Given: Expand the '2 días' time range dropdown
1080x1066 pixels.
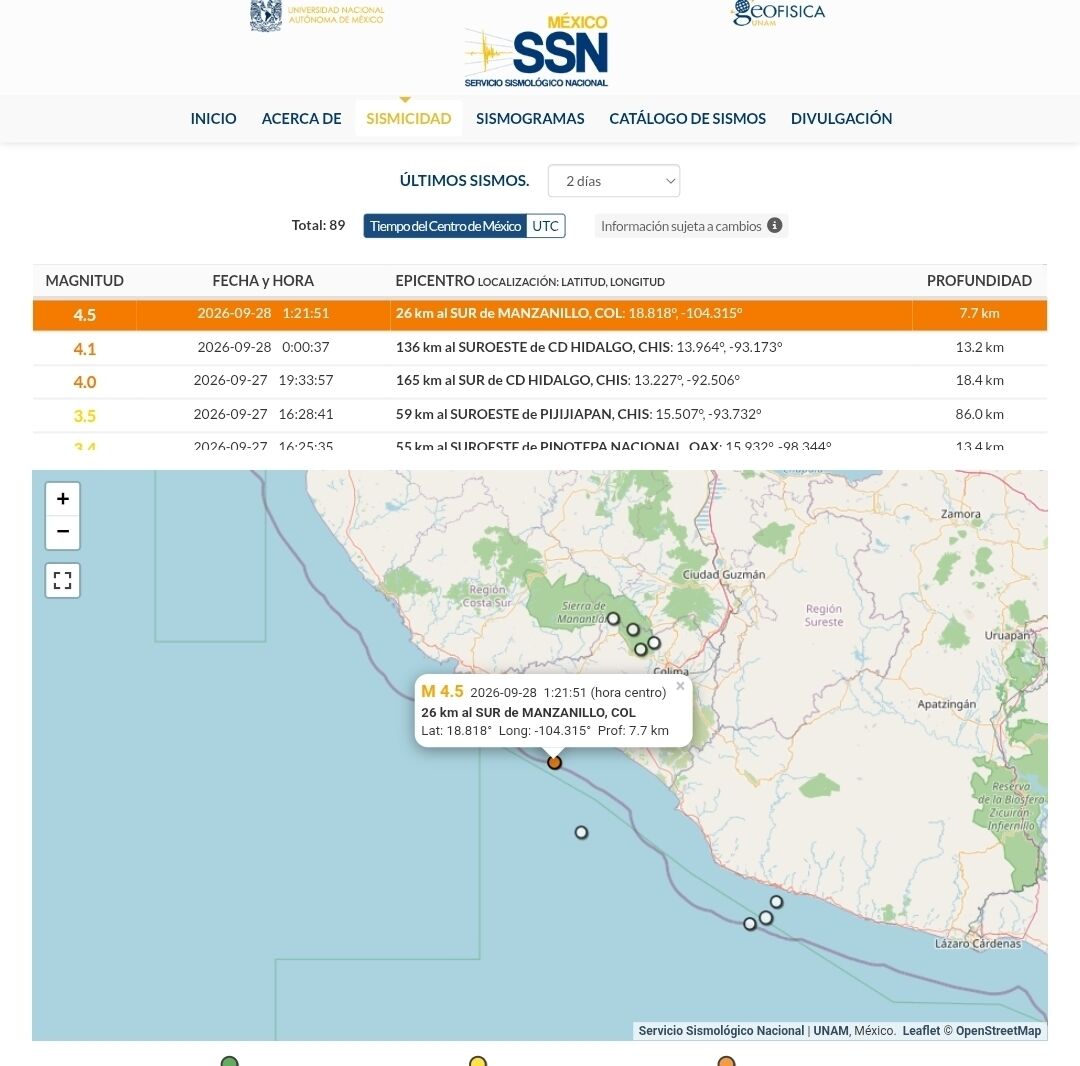Looking at the screenshot, I should 614,181.
